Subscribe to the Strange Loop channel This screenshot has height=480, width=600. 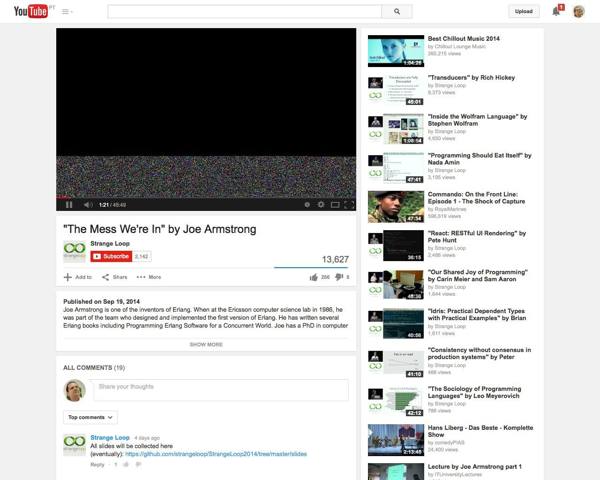point(111,257)
